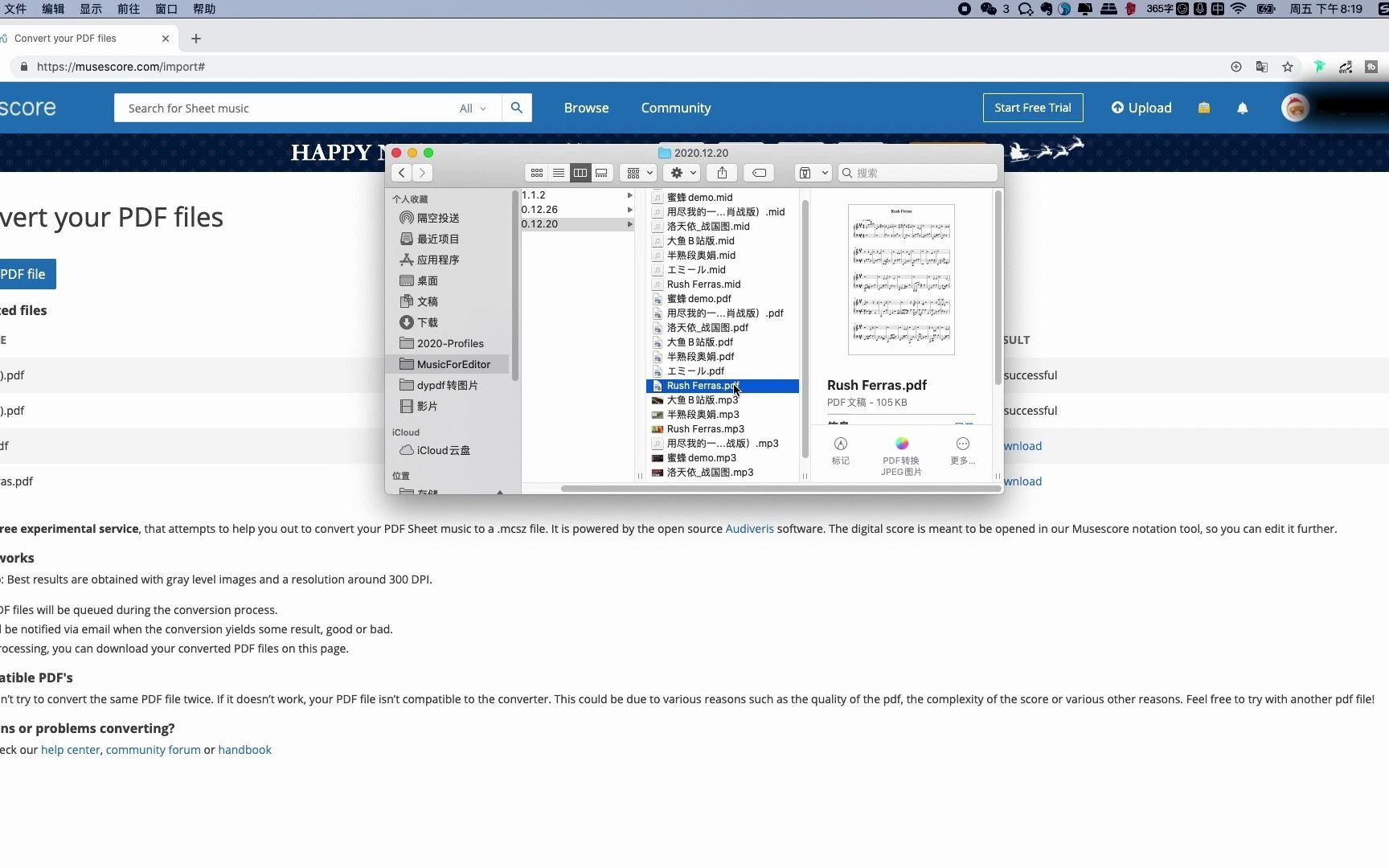
Task: Click the Upload button
Action: (1141, 108)
